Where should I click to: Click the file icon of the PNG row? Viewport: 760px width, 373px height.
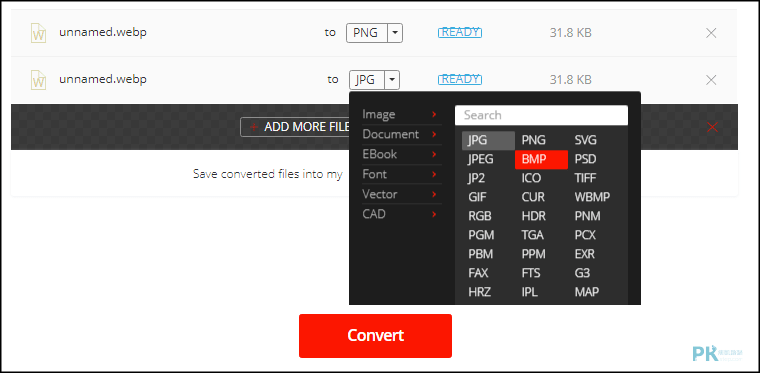(x=38, y=33)
